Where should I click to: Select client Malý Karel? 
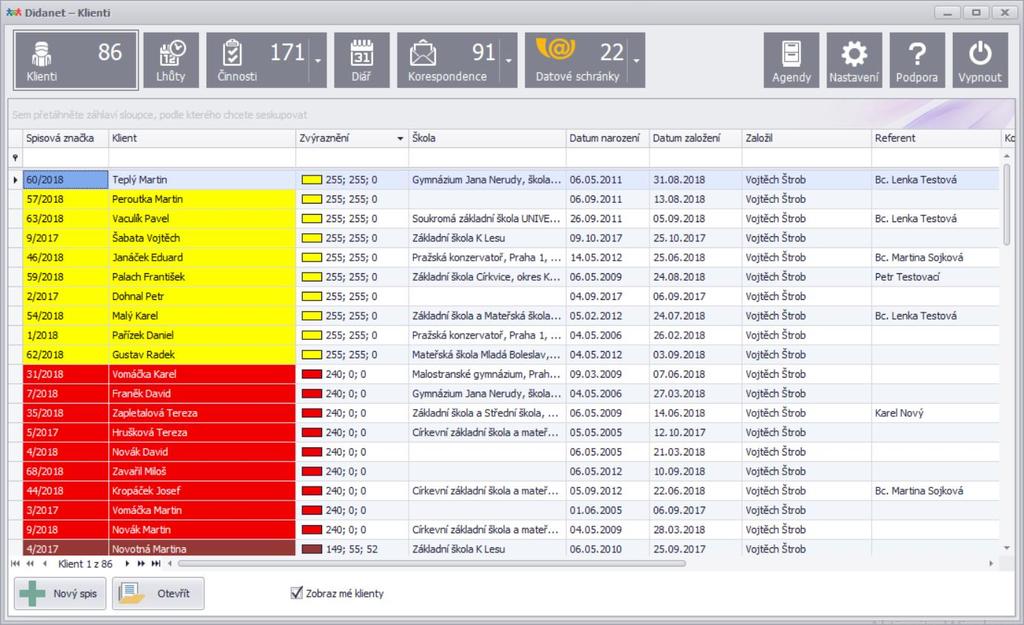click(202, 315)
